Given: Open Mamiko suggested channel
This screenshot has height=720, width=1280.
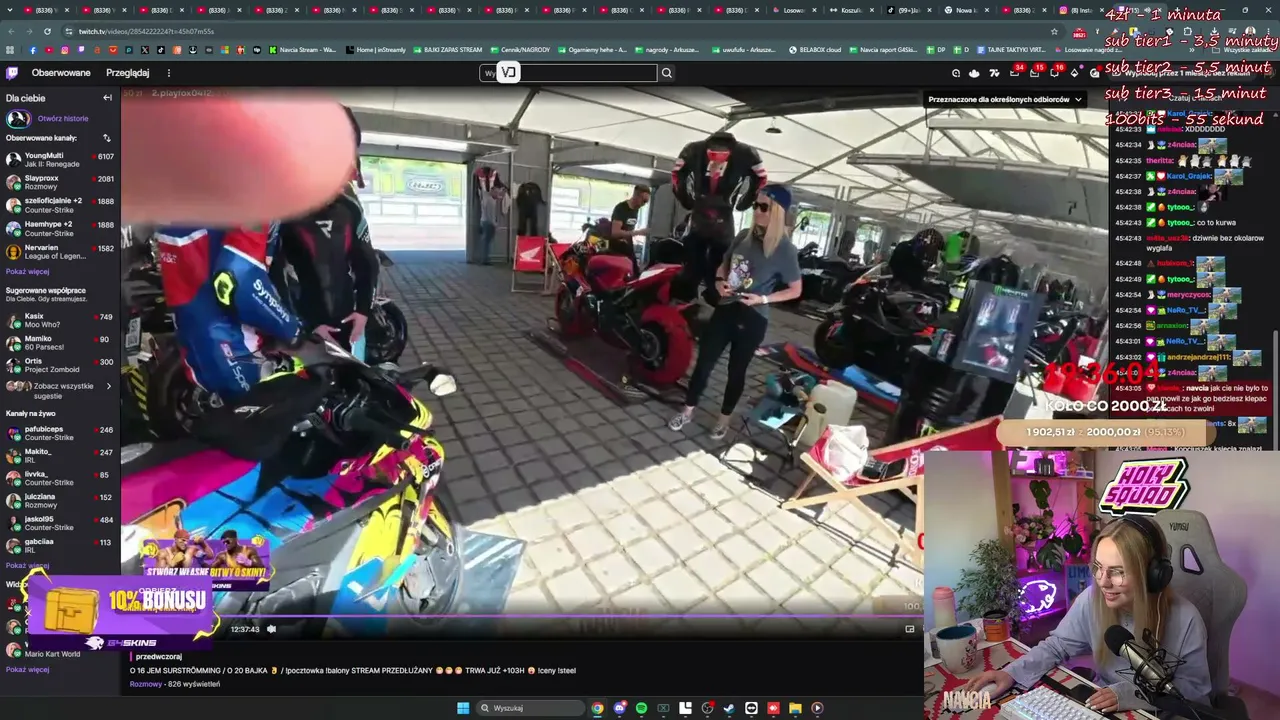Looking at the screenshot, I should pos(60,343).
